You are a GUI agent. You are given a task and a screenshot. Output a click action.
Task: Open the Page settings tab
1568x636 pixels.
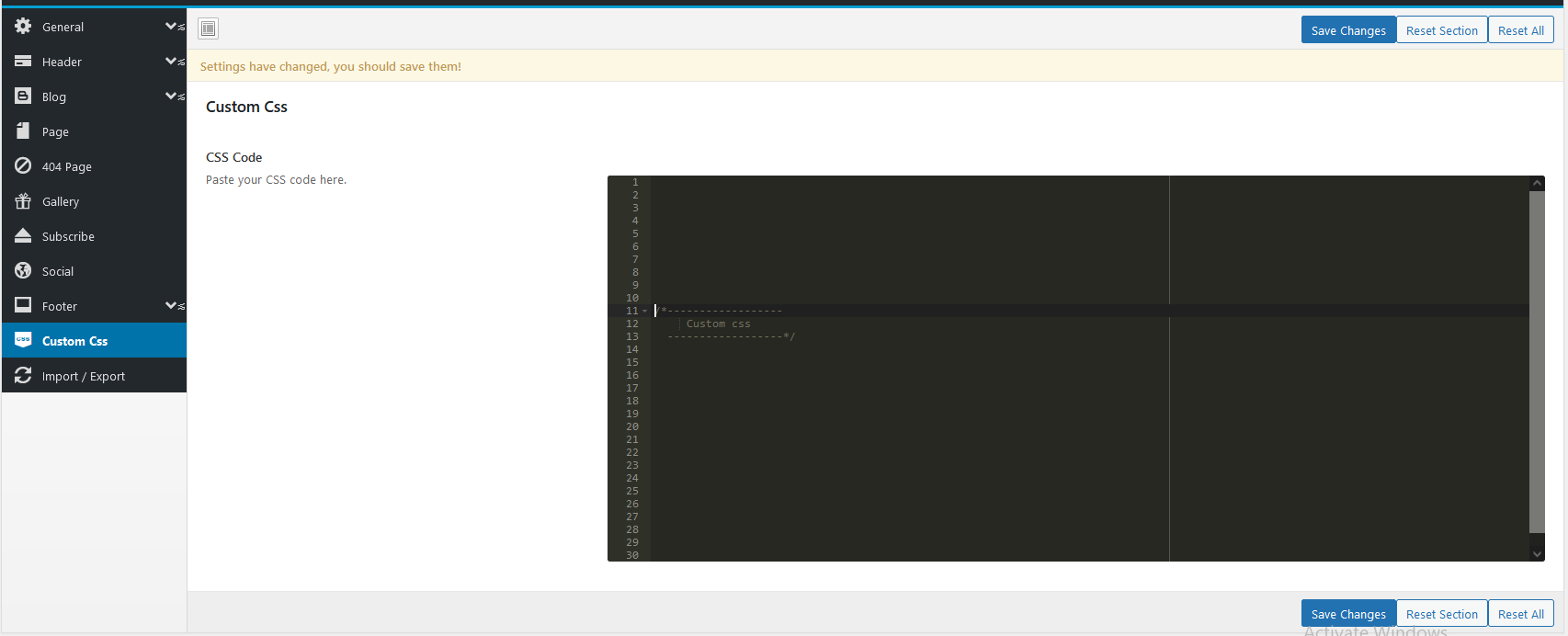[x=55, y=131]
